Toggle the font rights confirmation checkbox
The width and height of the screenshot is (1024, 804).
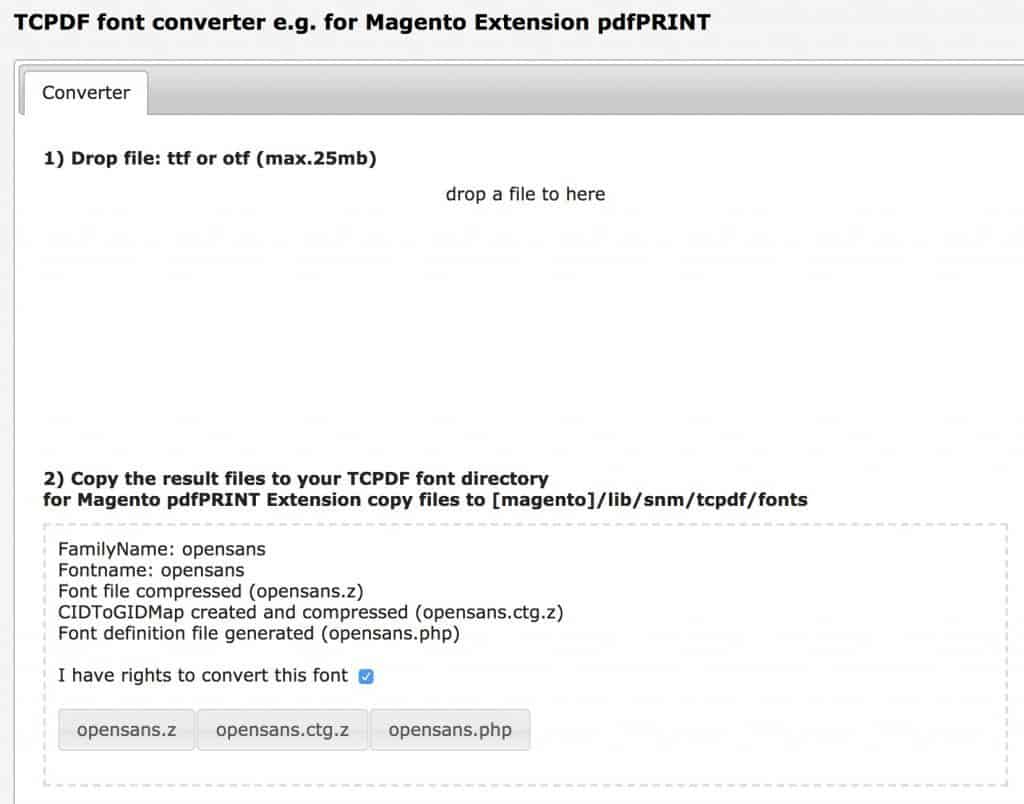point(366,676)
